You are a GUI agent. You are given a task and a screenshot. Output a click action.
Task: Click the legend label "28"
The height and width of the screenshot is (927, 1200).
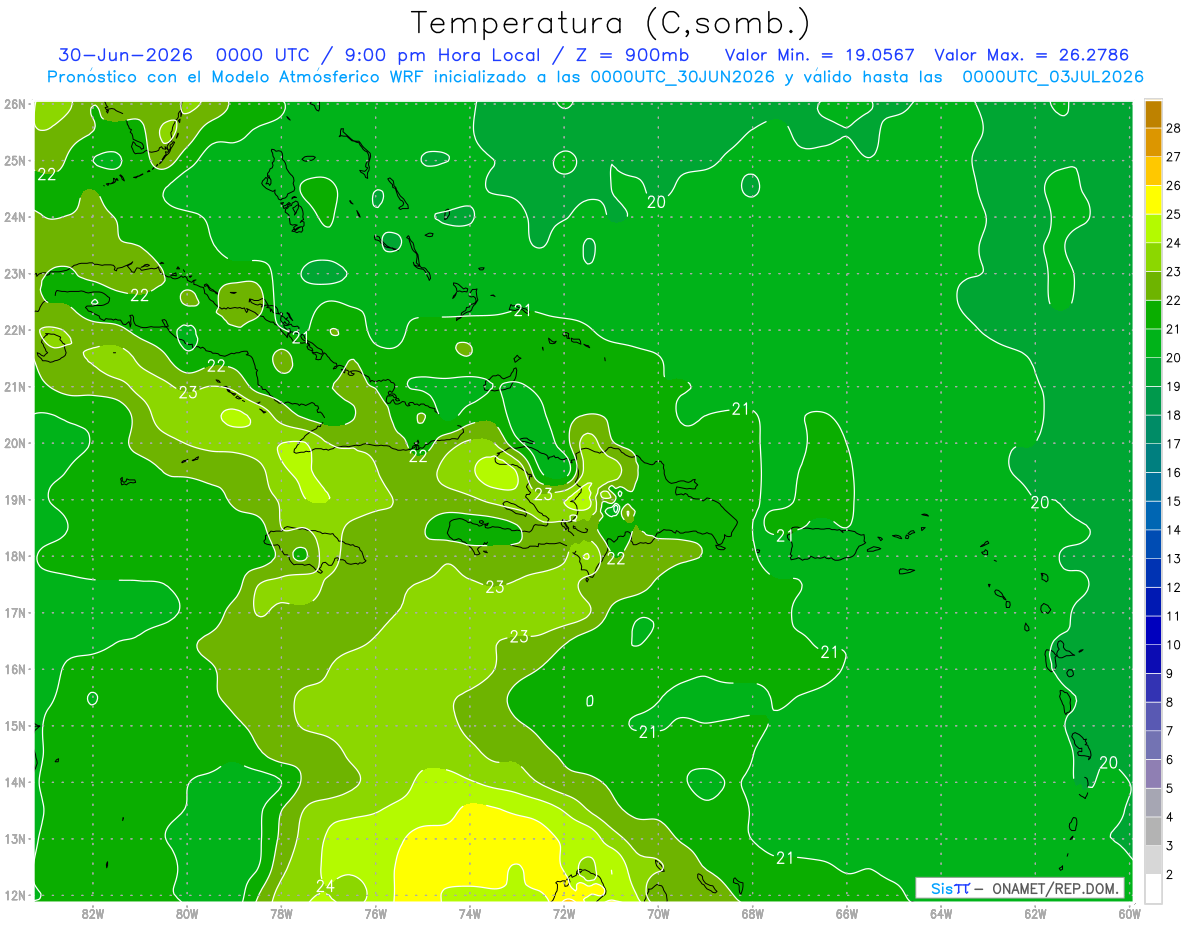(1174, 129)
